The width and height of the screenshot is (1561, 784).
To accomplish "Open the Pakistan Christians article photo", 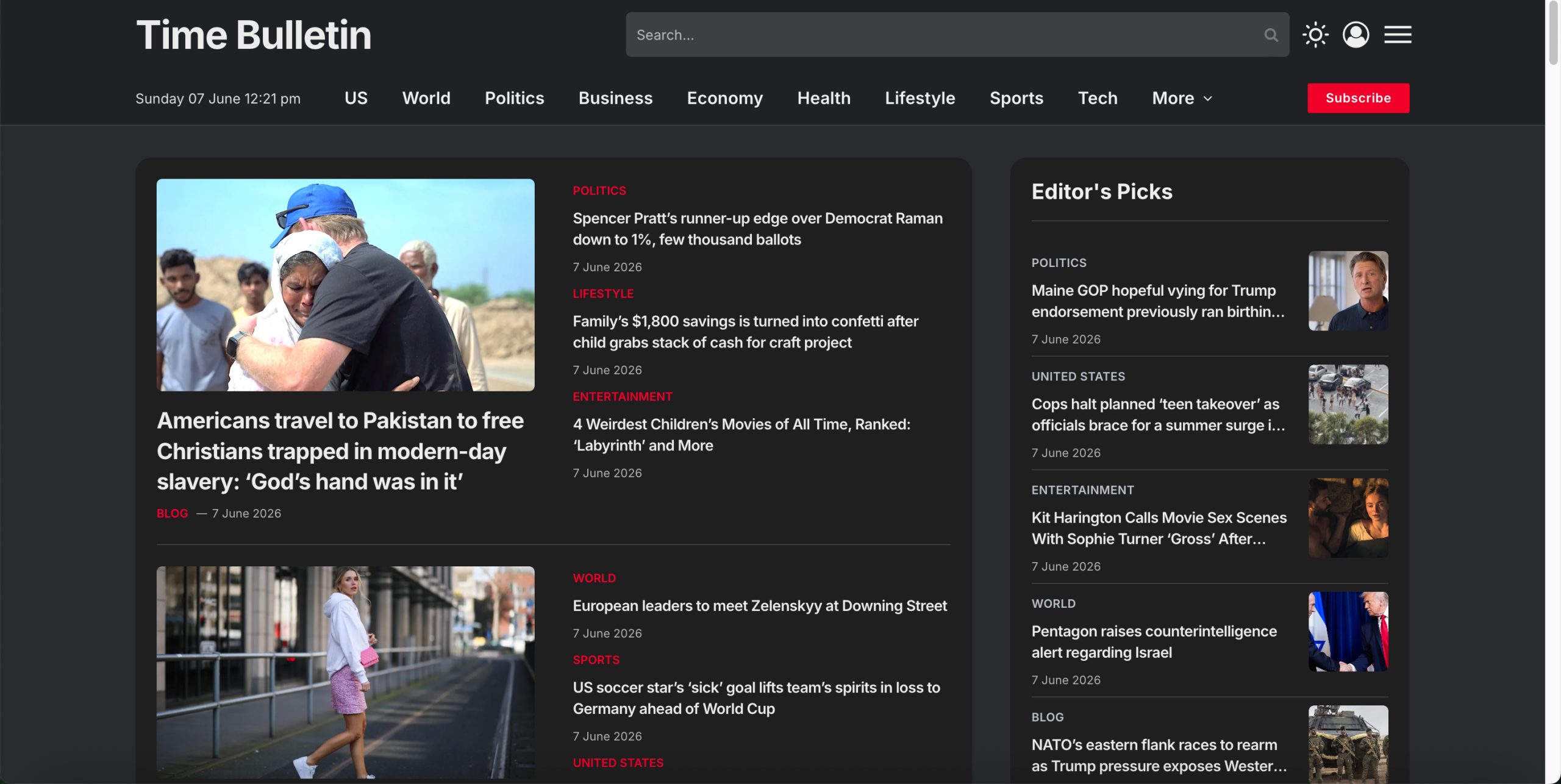I will click(x=346, y=285).
